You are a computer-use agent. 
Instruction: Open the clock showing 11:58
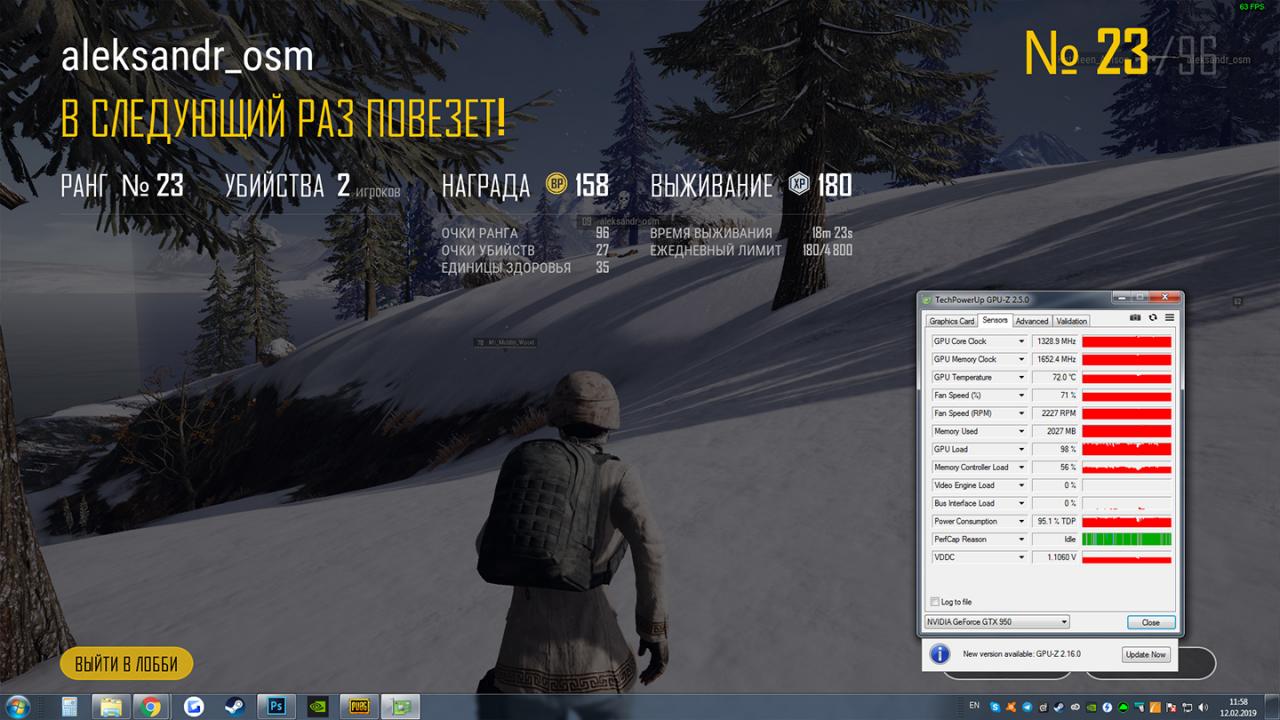1238,707
